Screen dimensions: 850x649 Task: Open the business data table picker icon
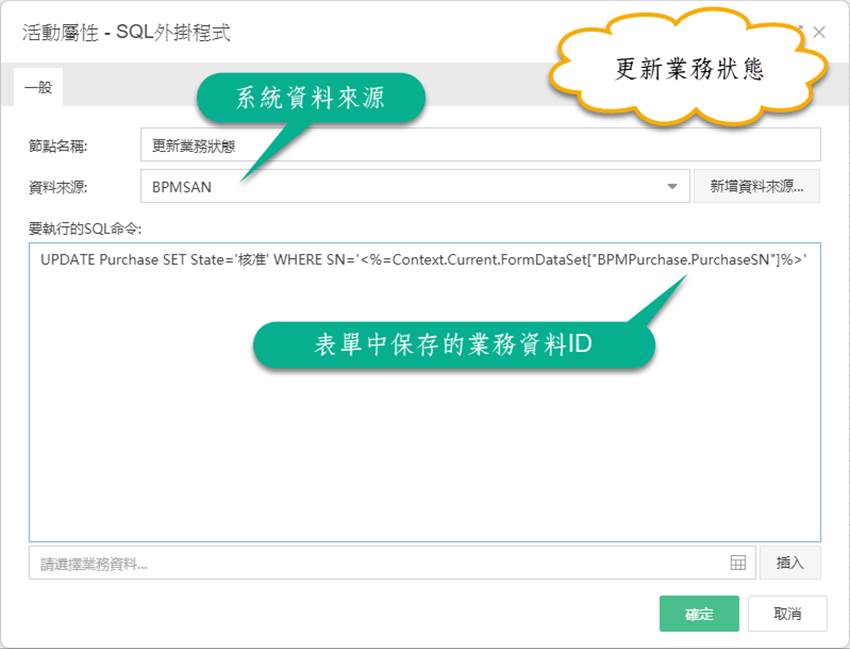(x=738, y=563)
